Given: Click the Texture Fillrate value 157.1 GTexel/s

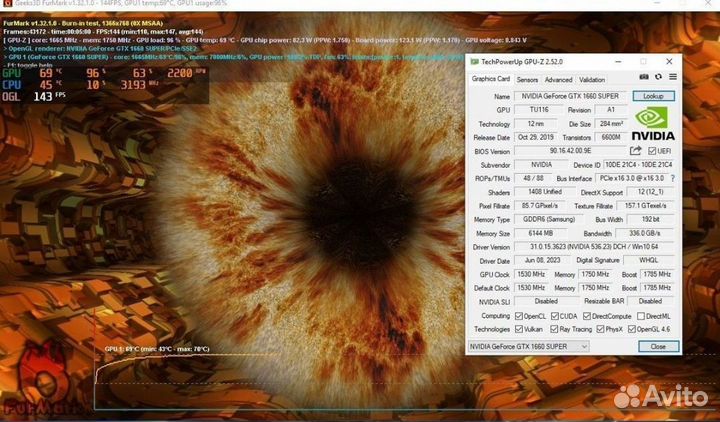Looking at the screenshot, I should tap(645, 206).
